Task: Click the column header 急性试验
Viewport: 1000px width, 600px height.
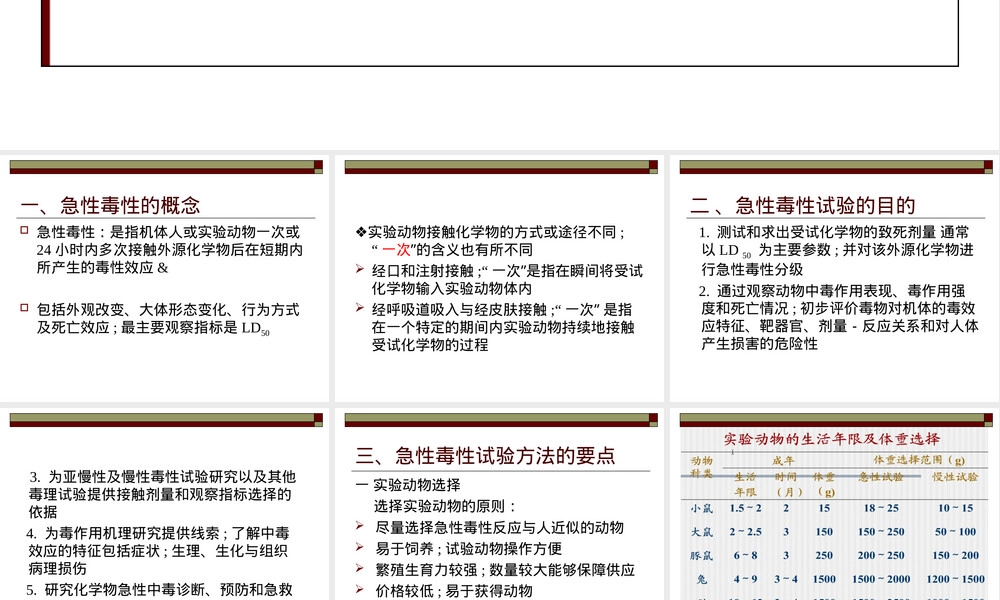Action: click(881, 477)
